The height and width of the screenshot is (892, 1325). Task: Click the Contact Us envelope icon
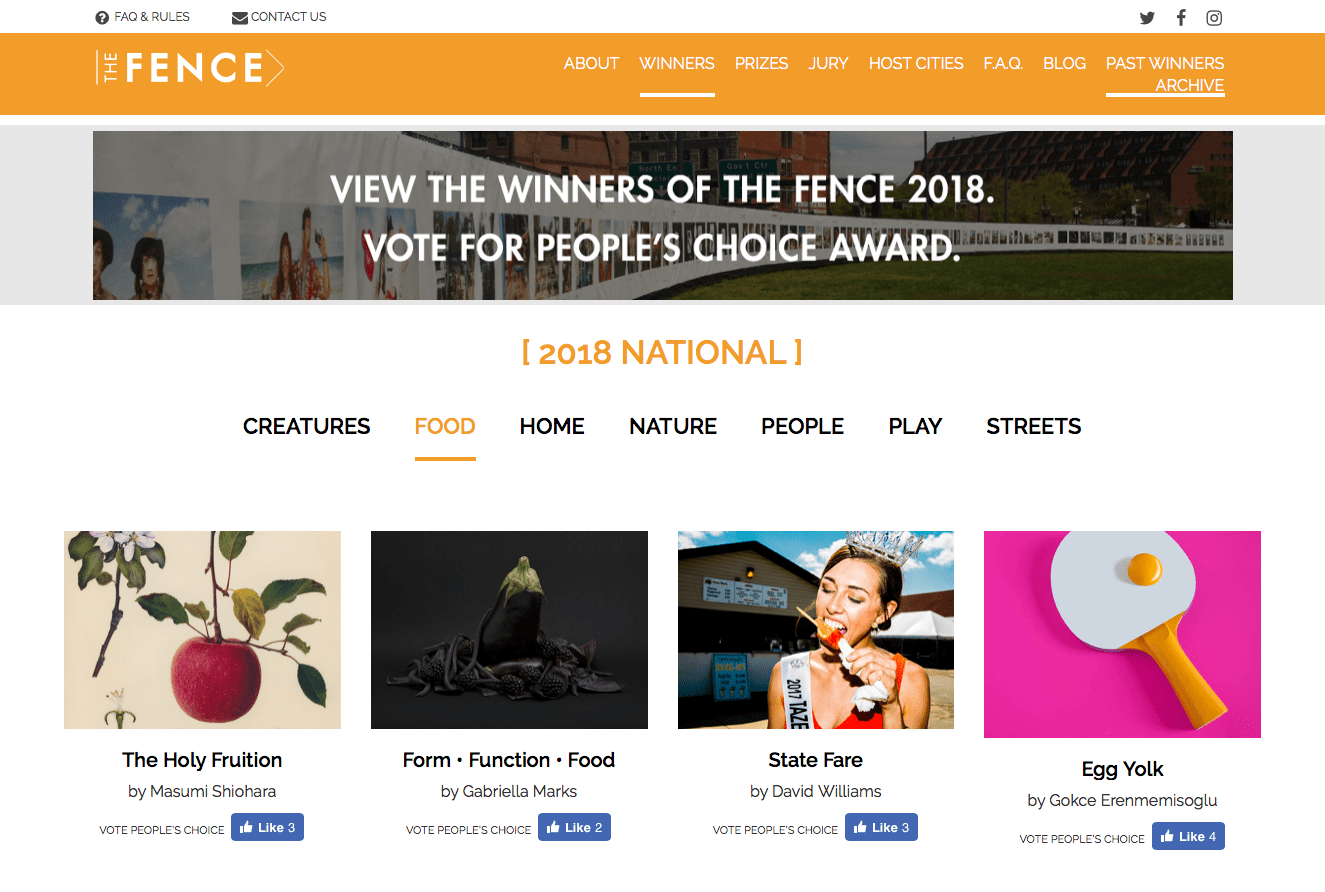[x=240, y=17]
